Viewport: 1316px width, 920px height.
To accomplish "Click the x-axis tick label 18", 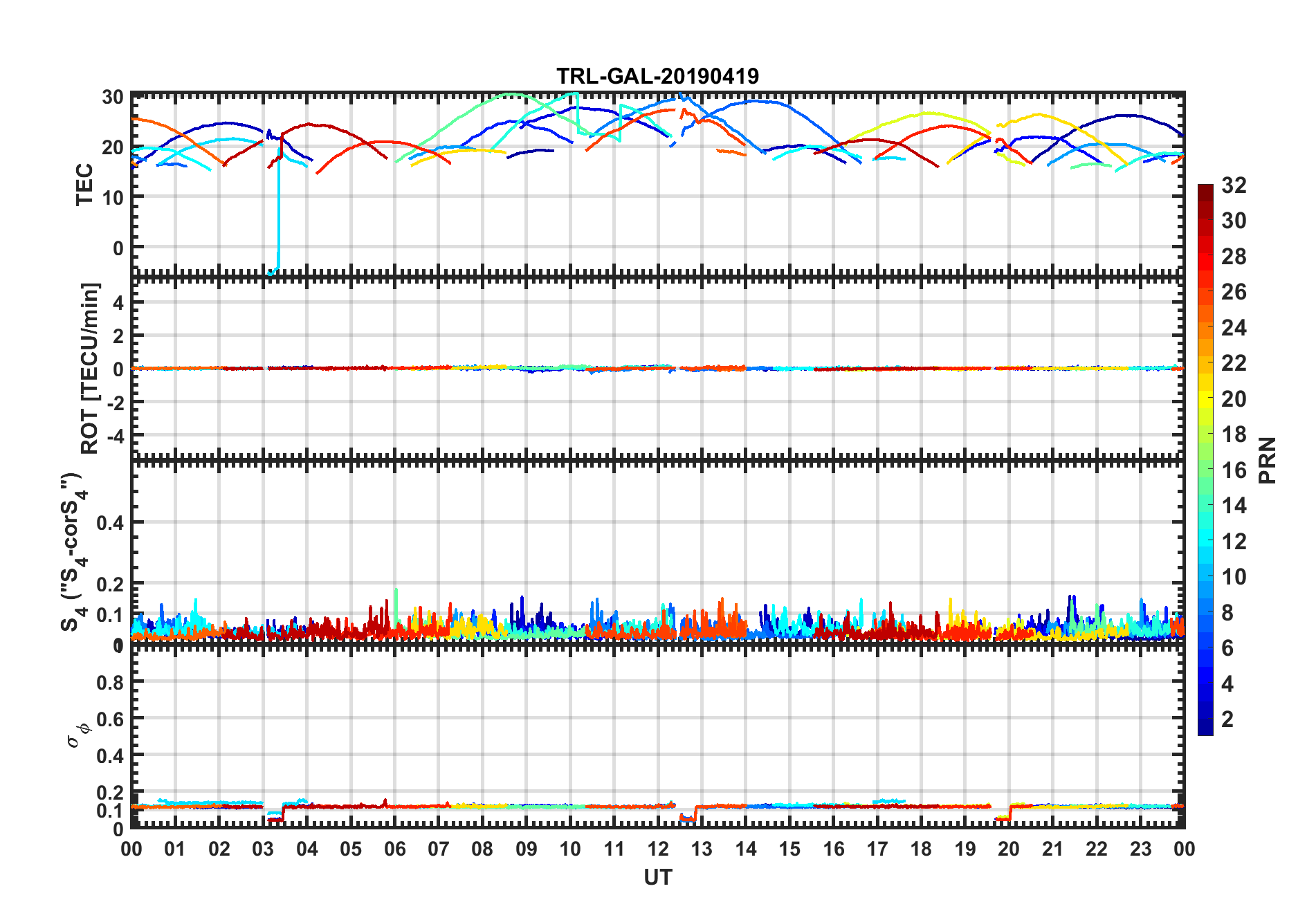I will pyautogui.click(x=921, y=849).
